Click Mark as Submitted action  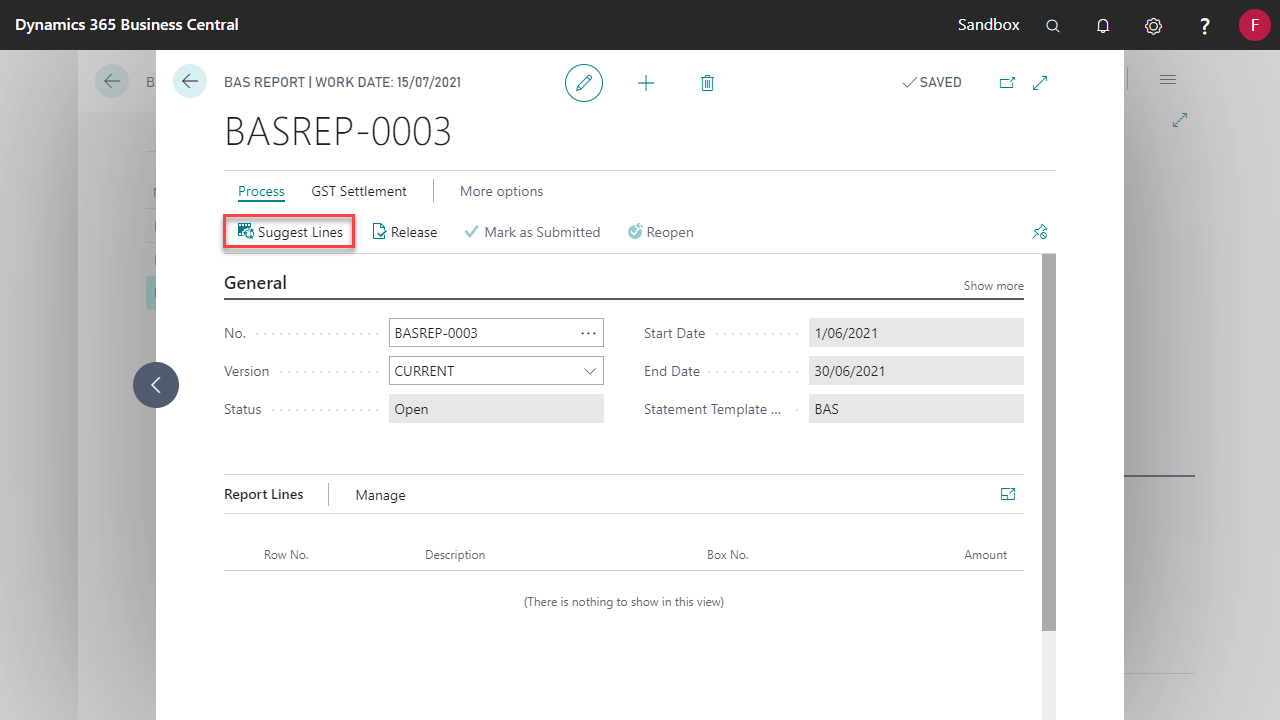pyautogui.click(x=533, y=232)
